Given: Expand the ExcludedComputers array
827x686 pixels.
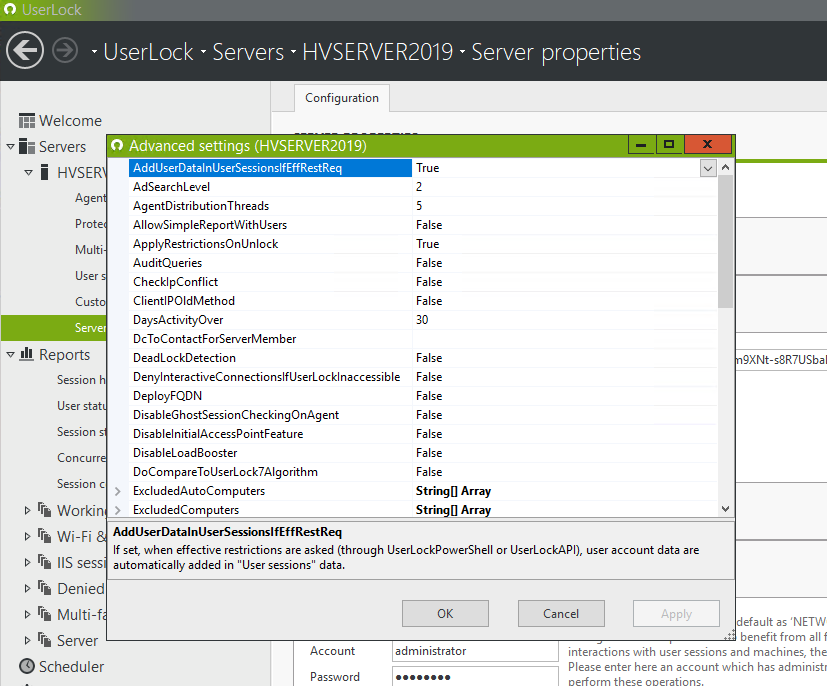Looking at the screenshot, I should click(x=118, y=510).
